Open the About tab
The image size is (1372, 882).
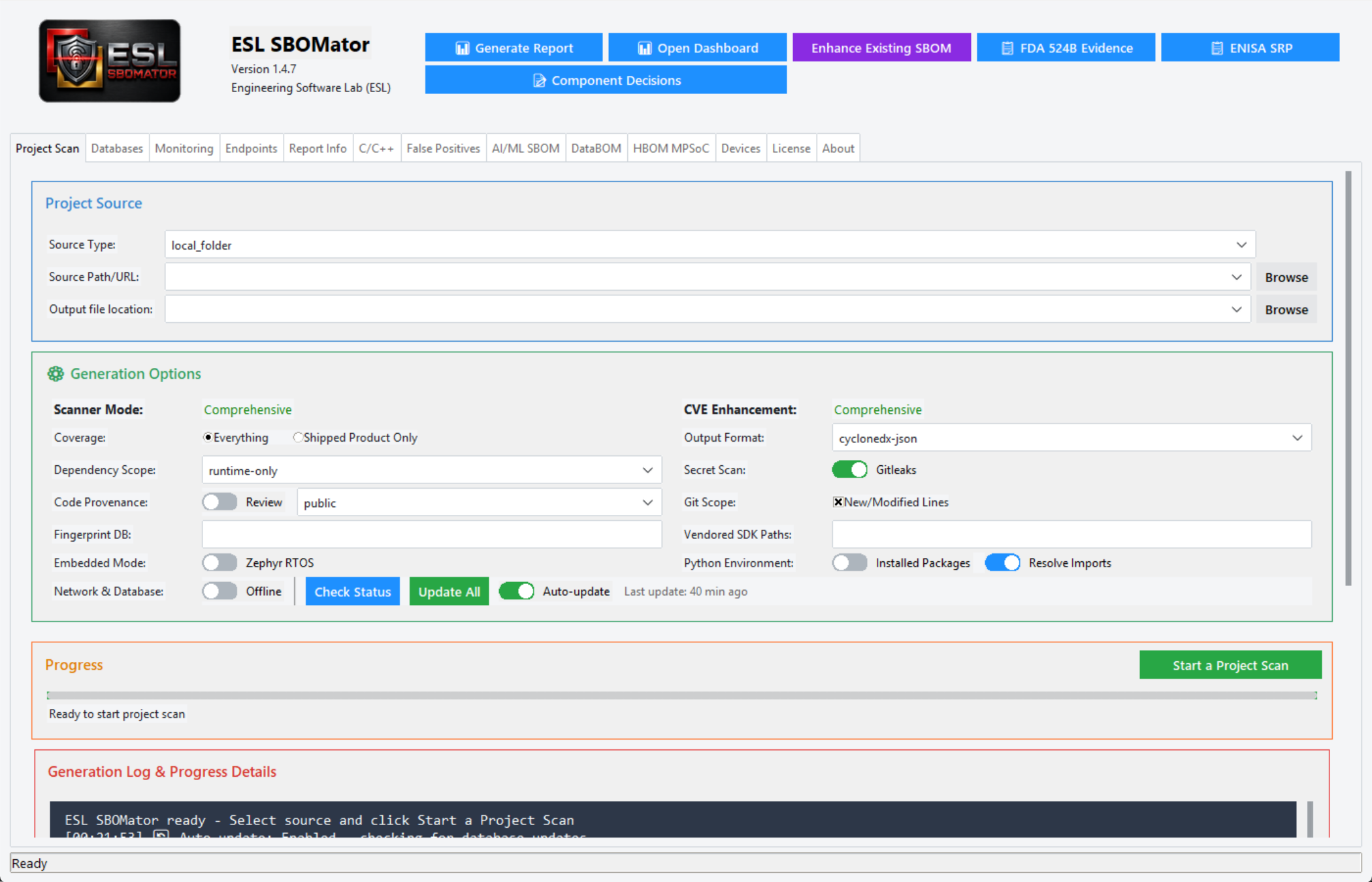(x=838, y=148)
